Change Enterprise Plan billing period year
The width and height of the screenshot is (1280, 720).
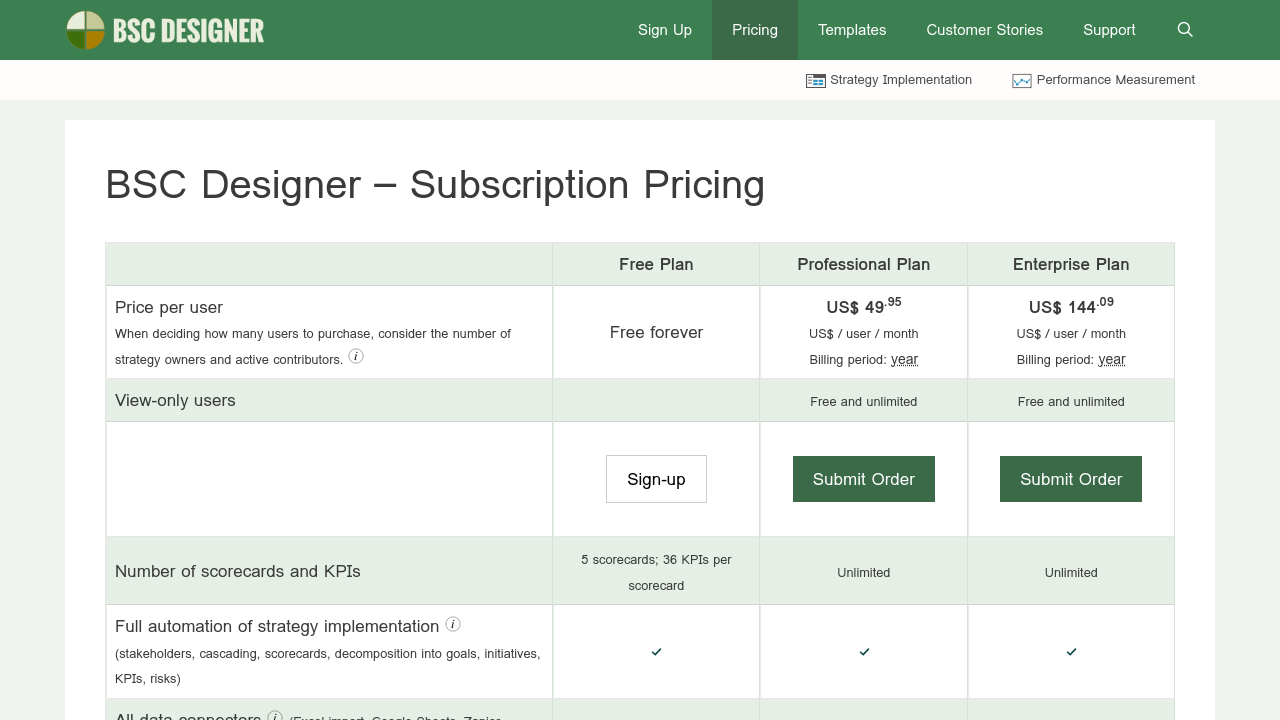point(1112,359)
